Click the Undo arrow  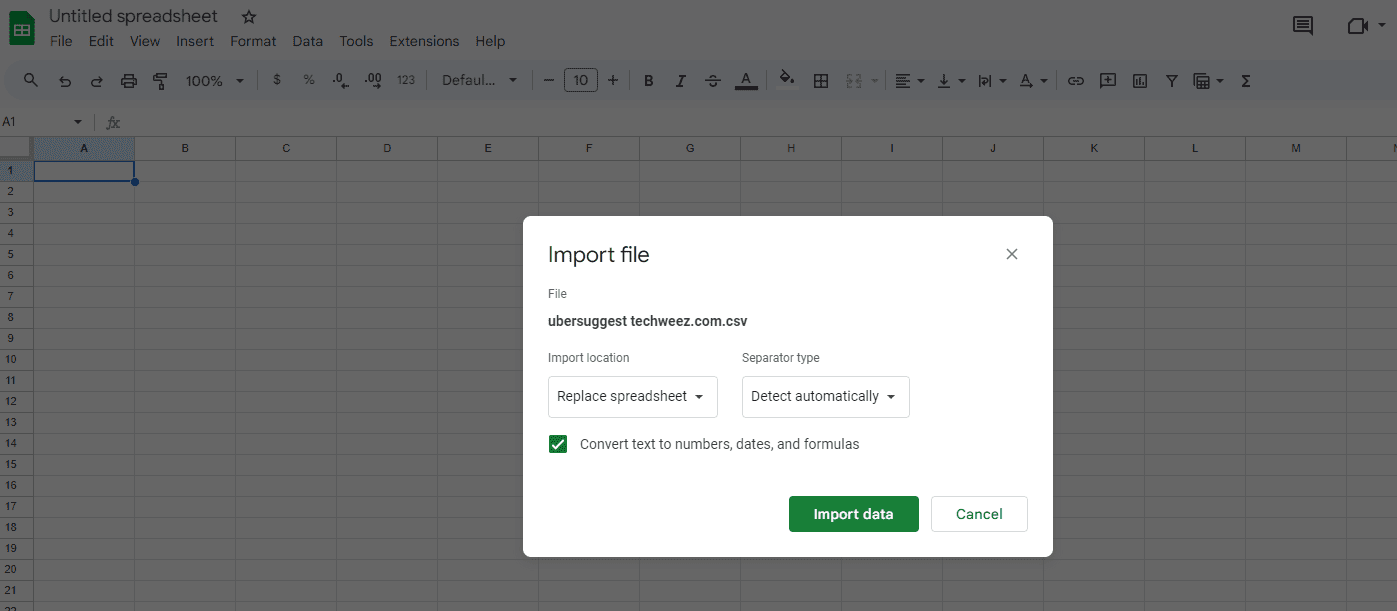(65, 81)
